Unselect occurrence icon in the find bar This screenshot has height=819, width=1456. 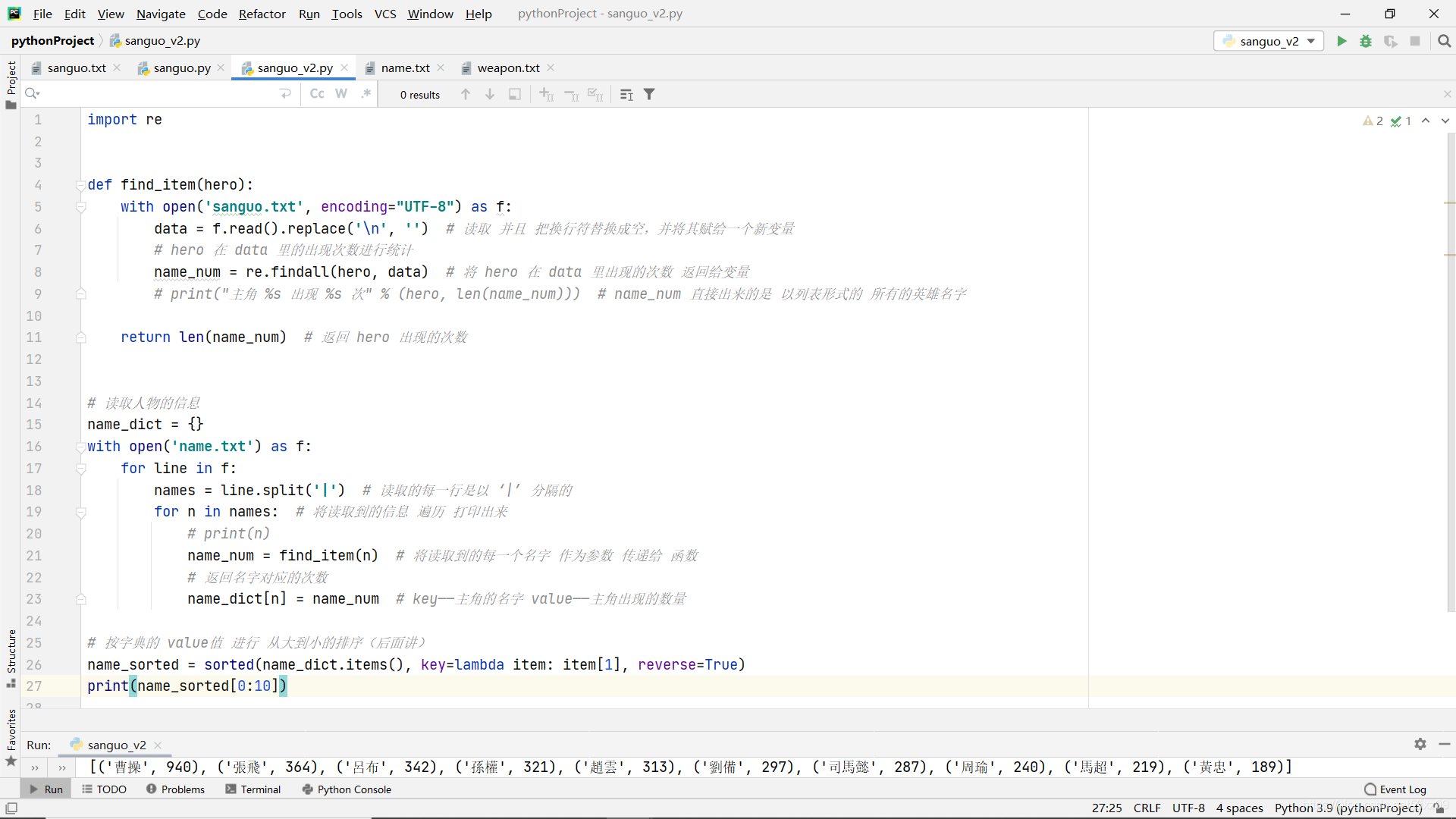[x=571, y=94]
